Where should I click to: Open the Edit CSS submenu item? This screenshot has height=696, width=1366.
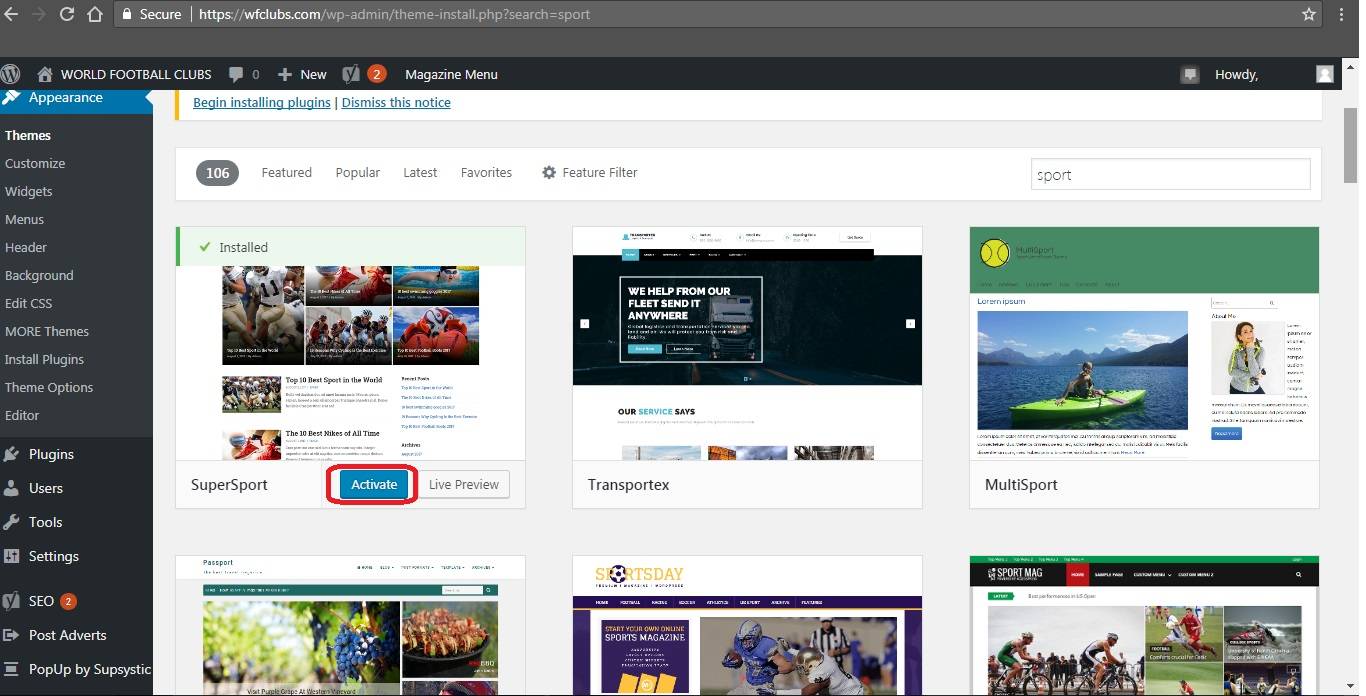tap(29, 303)
